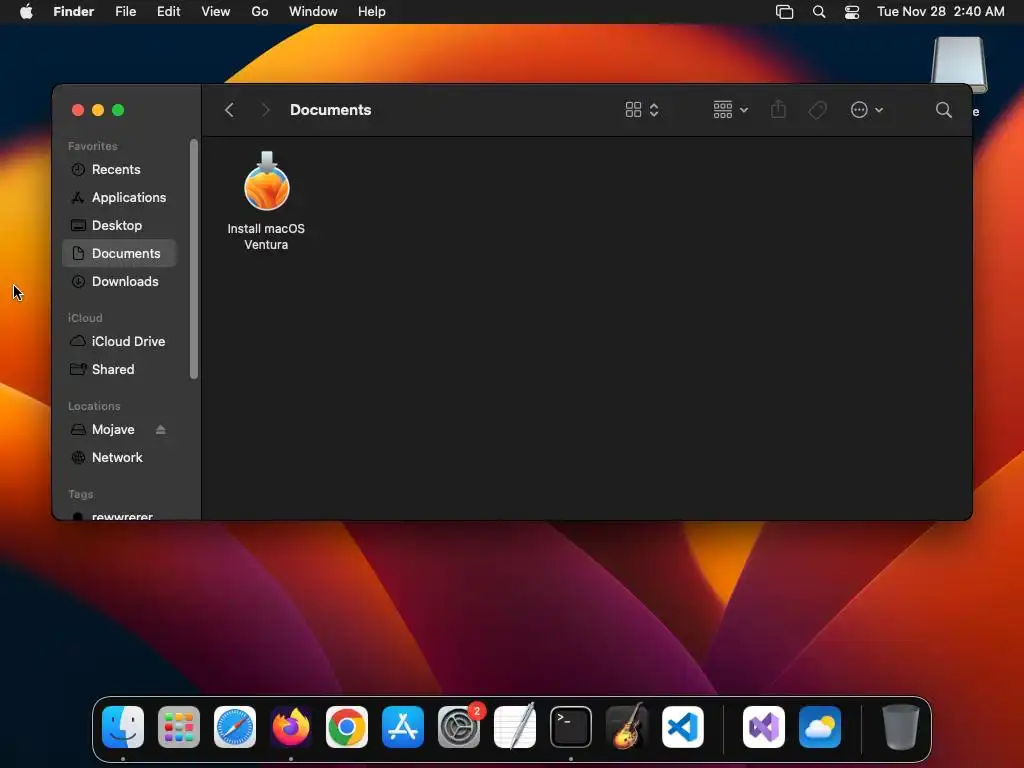Open Visual Studio purple icon in Dock
Image resolution: width=1024 pixels, height=768 pixels.
764,727
